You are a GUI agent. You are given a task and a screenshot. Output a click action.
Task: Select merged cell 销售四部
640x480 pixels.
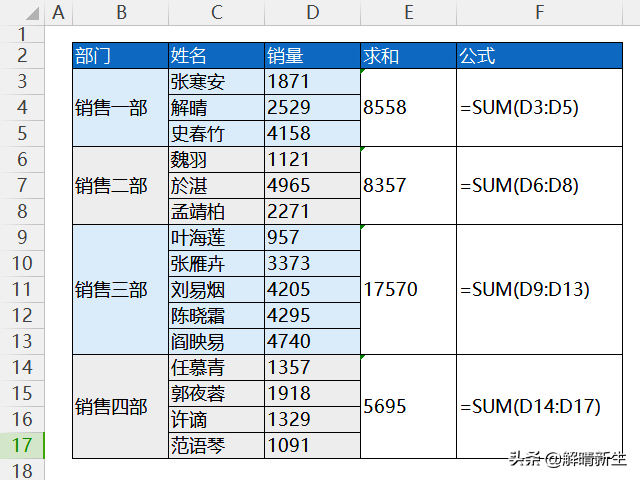pos(120,407)
